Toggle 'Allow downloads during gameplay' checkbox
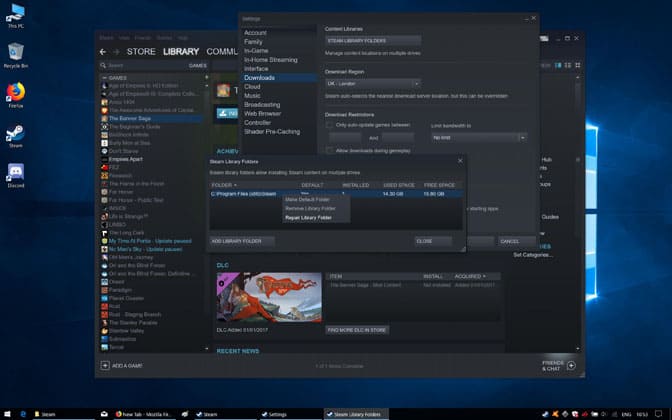This screenshot has height=420, width=672. tap(329, 150)
